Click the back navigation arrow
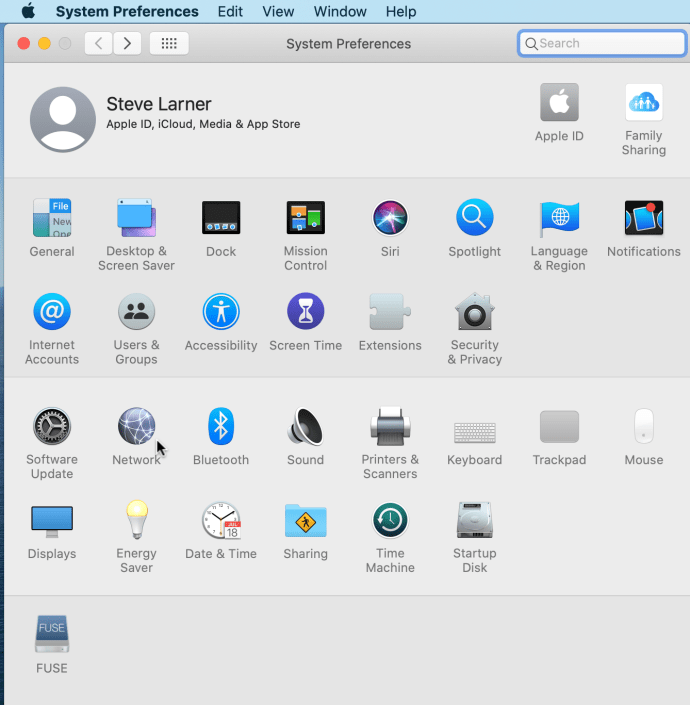Viewport: 690px width, 705px height. [x=98, y=44]
